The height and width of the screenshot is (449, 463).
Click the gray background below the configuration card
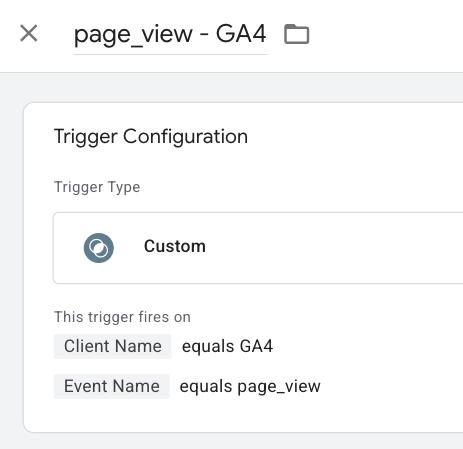click(233, 441)
